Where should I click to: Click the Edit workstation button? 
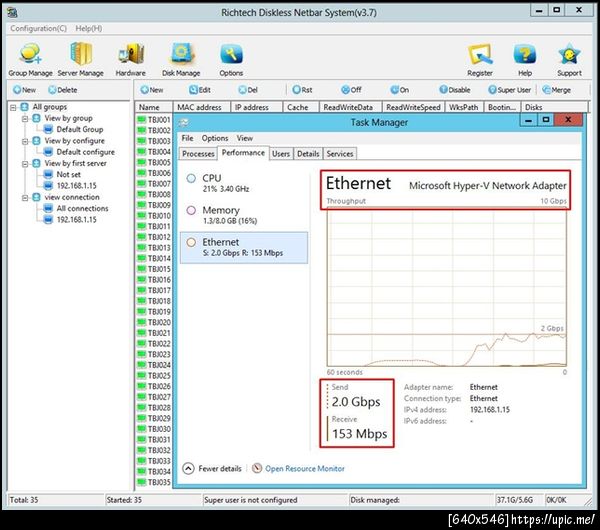(200, 90)
